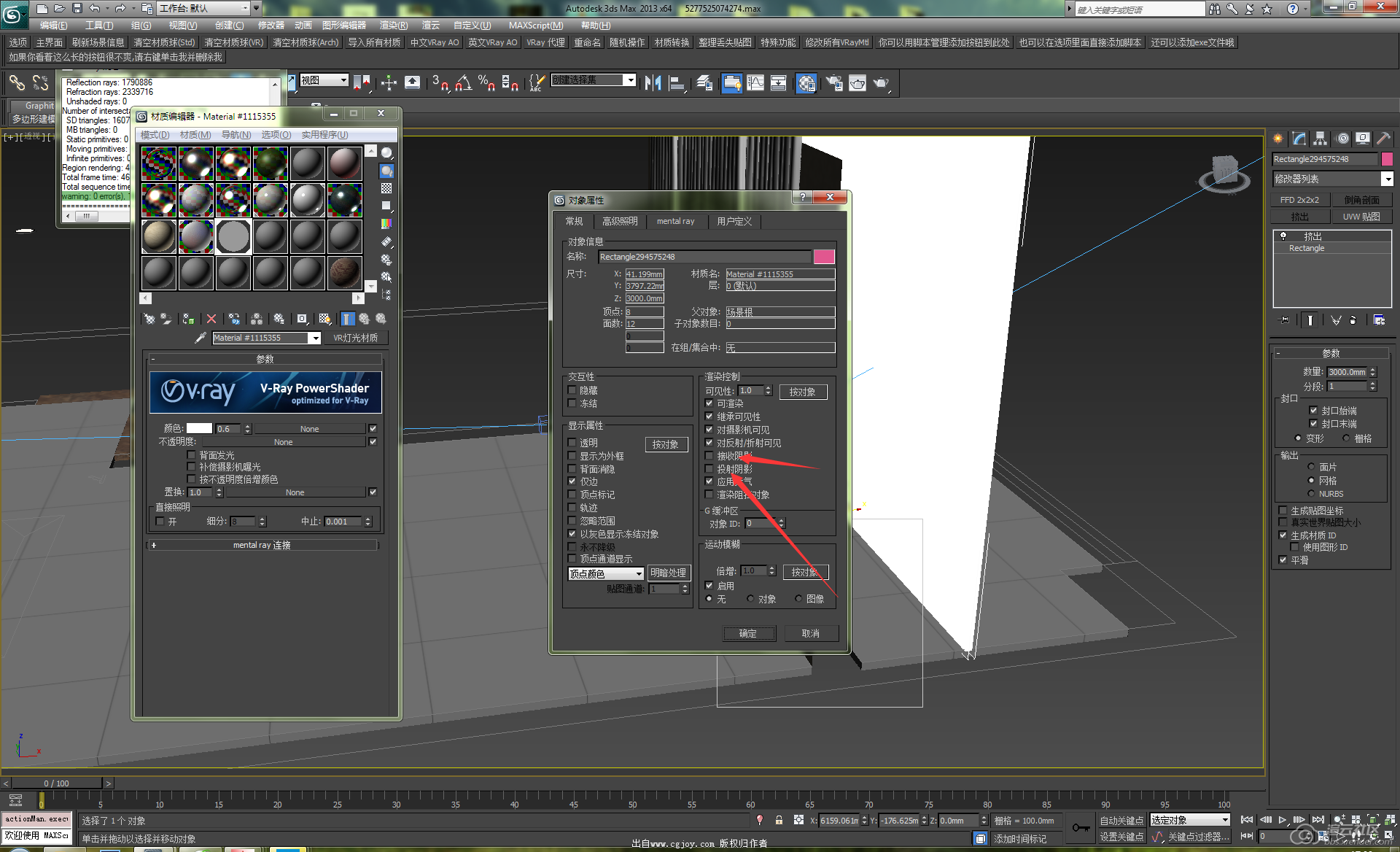Screen dimensions: 1400x852
Task: Click the 取消 button
Action: click(x=811, y=633)
